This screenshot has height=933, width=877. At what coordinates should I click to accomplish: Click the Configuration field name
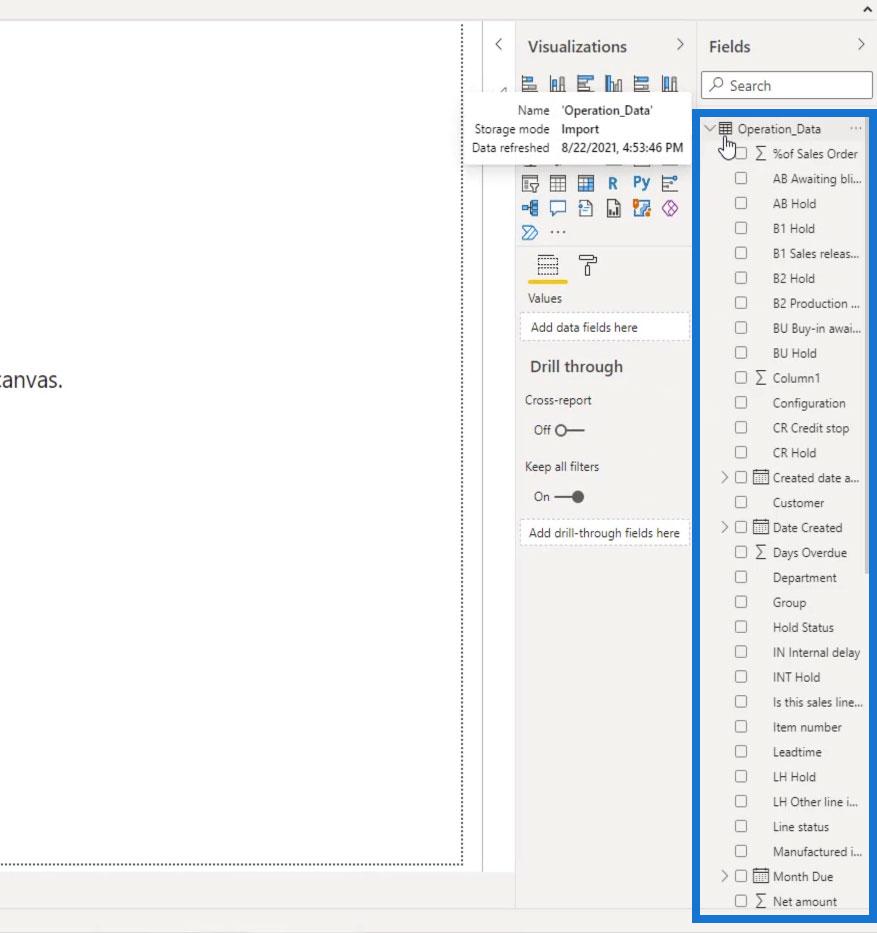click(x=809, y=403)
